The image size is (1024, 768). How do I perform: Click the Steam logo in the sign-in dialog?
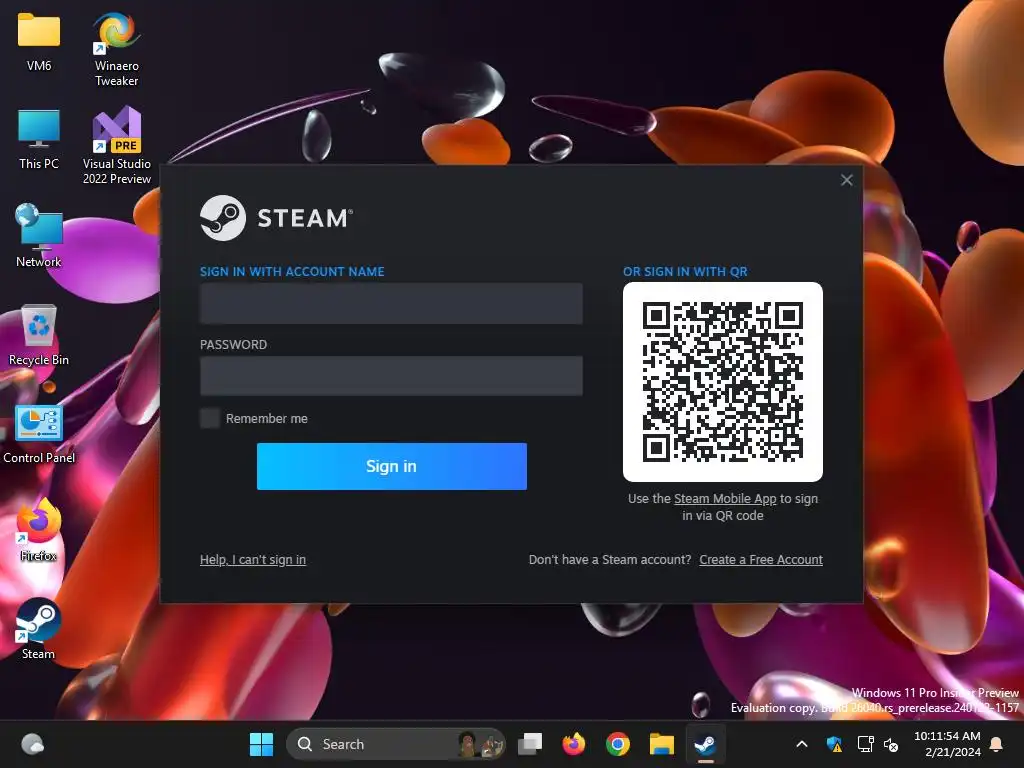276,218
